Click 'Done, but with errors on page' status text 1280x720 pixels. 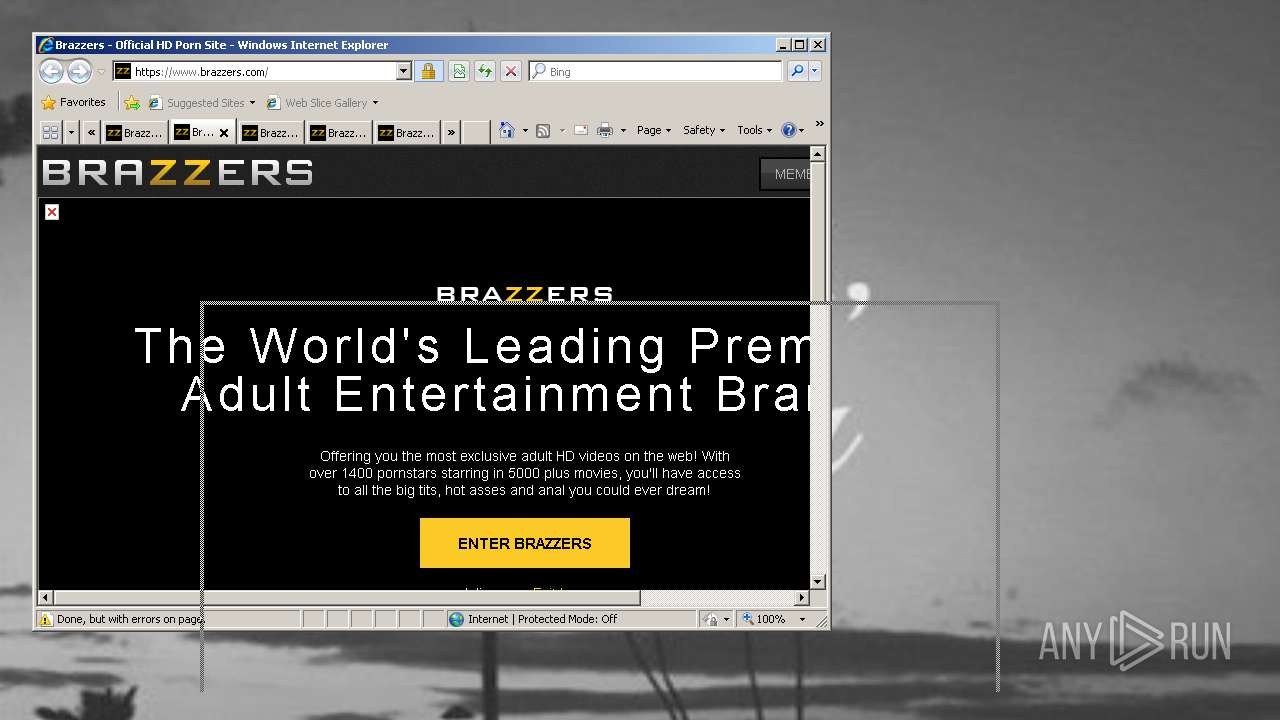pos(130,619)
